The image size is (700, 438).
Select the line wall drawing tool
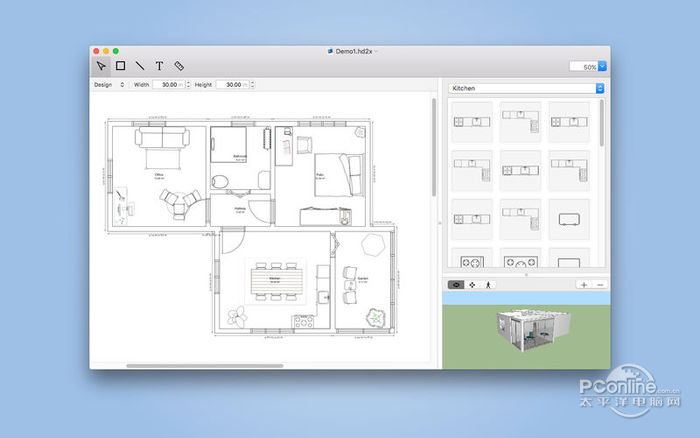point(140,66)
